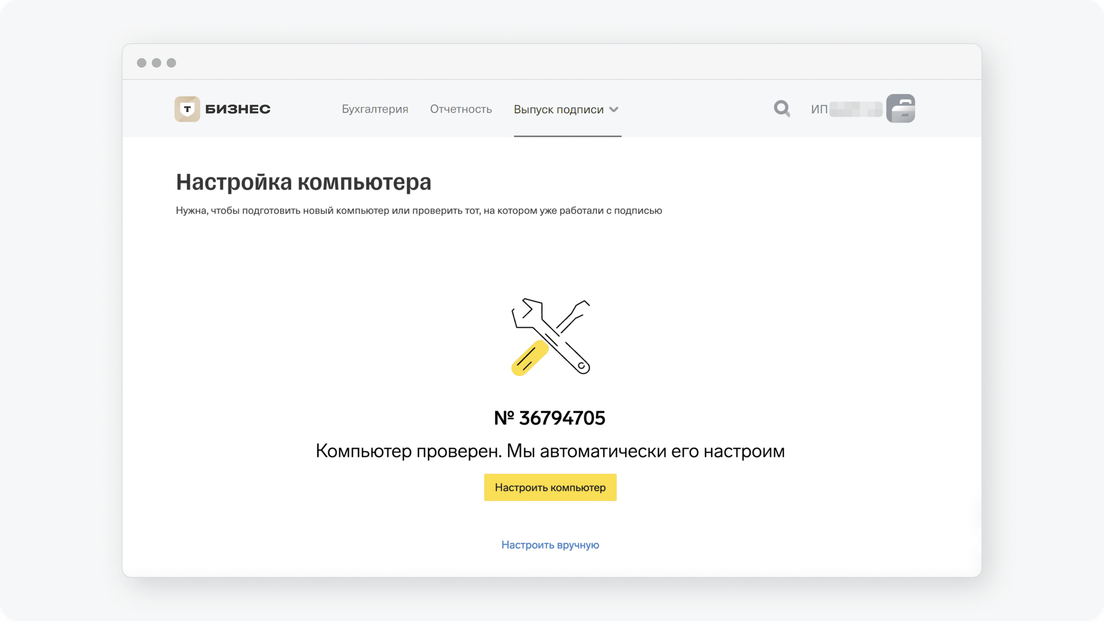
Task: Close the window with the leftmost dot
Action: [142, 63]
